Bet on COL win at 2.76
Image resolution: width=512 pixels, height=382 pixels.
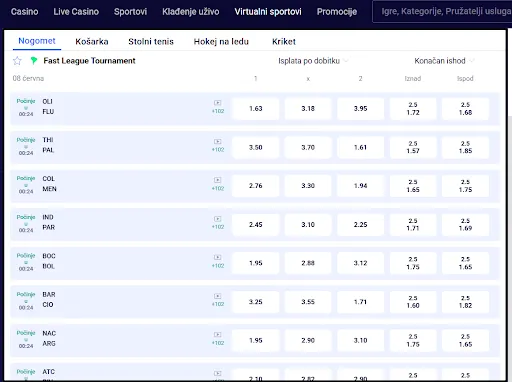click(x=256, y=186)
